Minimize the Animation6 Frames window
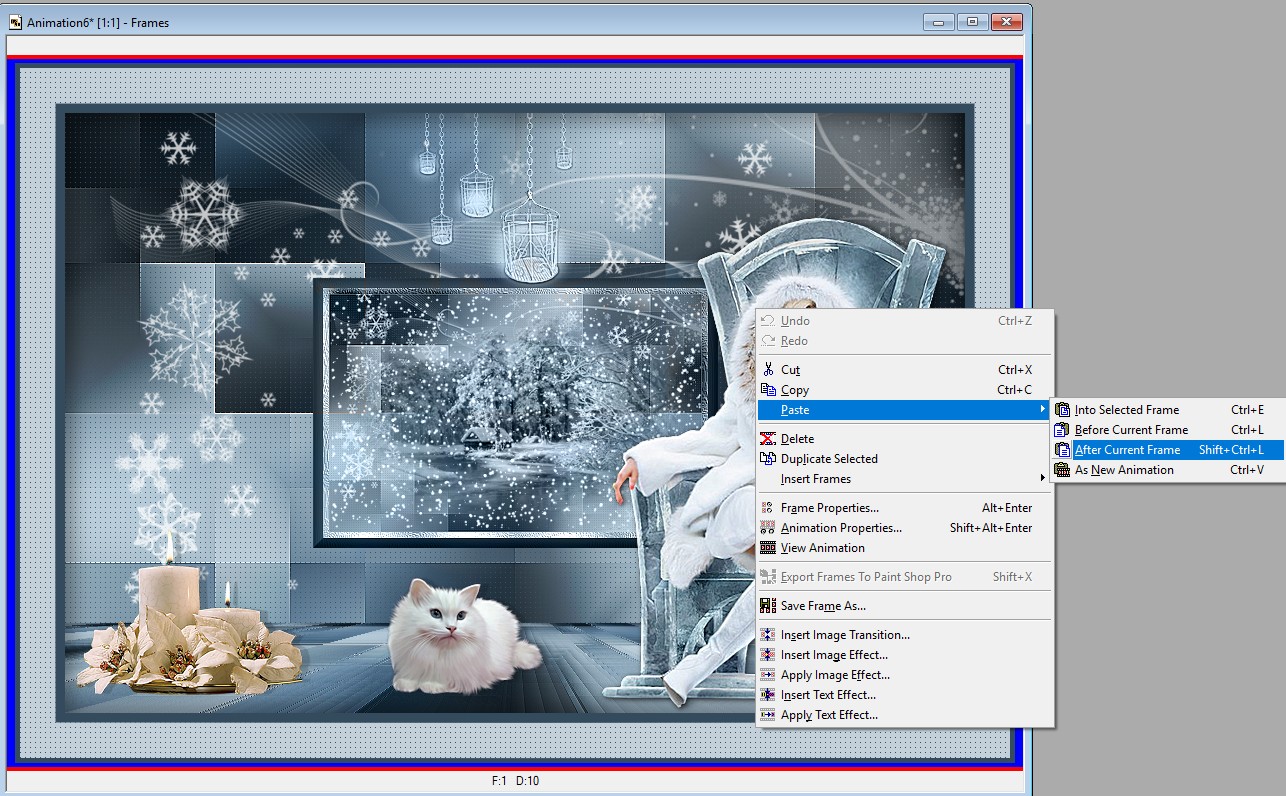The width and height of the screenshot is (1286, 796). point(939,22)
